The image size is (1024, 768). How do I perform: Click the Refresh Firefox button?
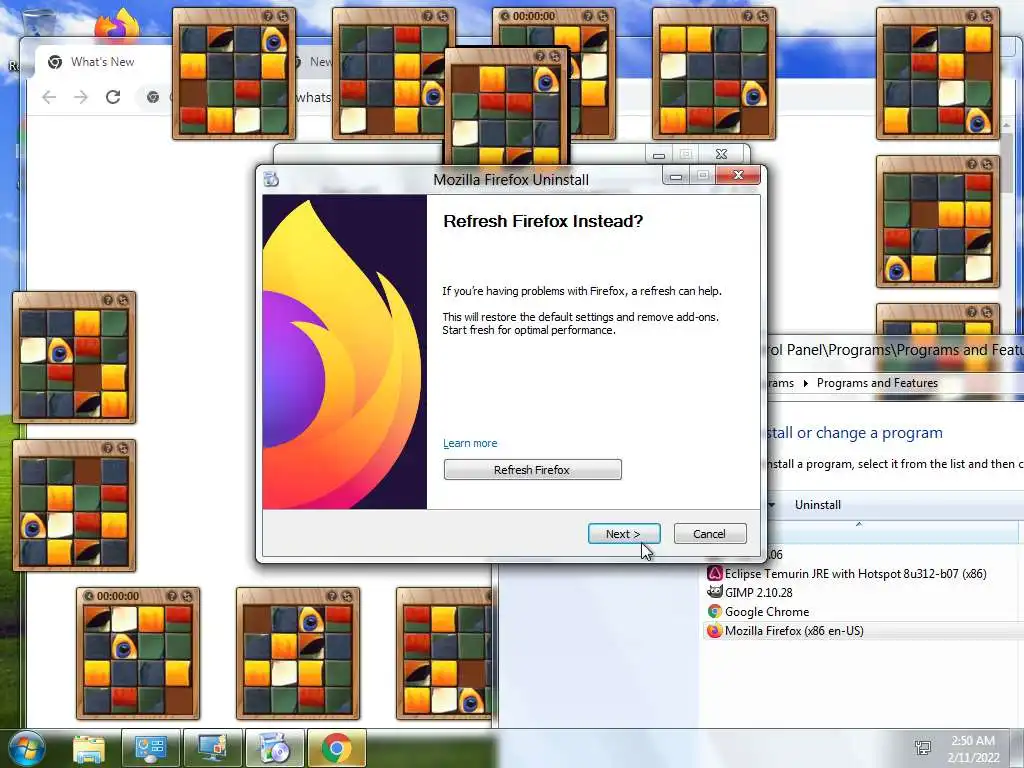(x=532, y=470)
